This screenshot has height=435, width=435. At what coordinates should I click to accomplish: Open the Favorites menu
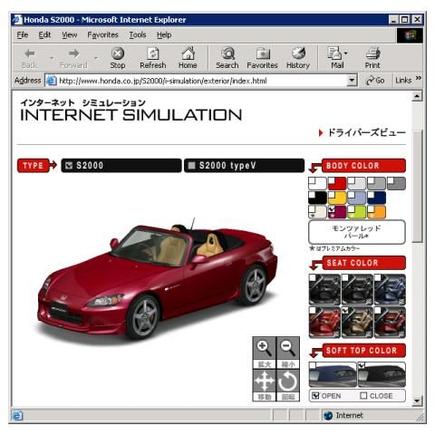103,35
